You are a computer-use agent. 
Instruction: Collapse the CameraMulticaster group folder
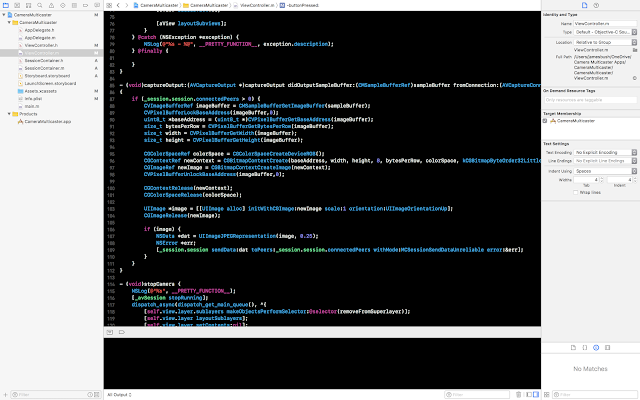9,22
